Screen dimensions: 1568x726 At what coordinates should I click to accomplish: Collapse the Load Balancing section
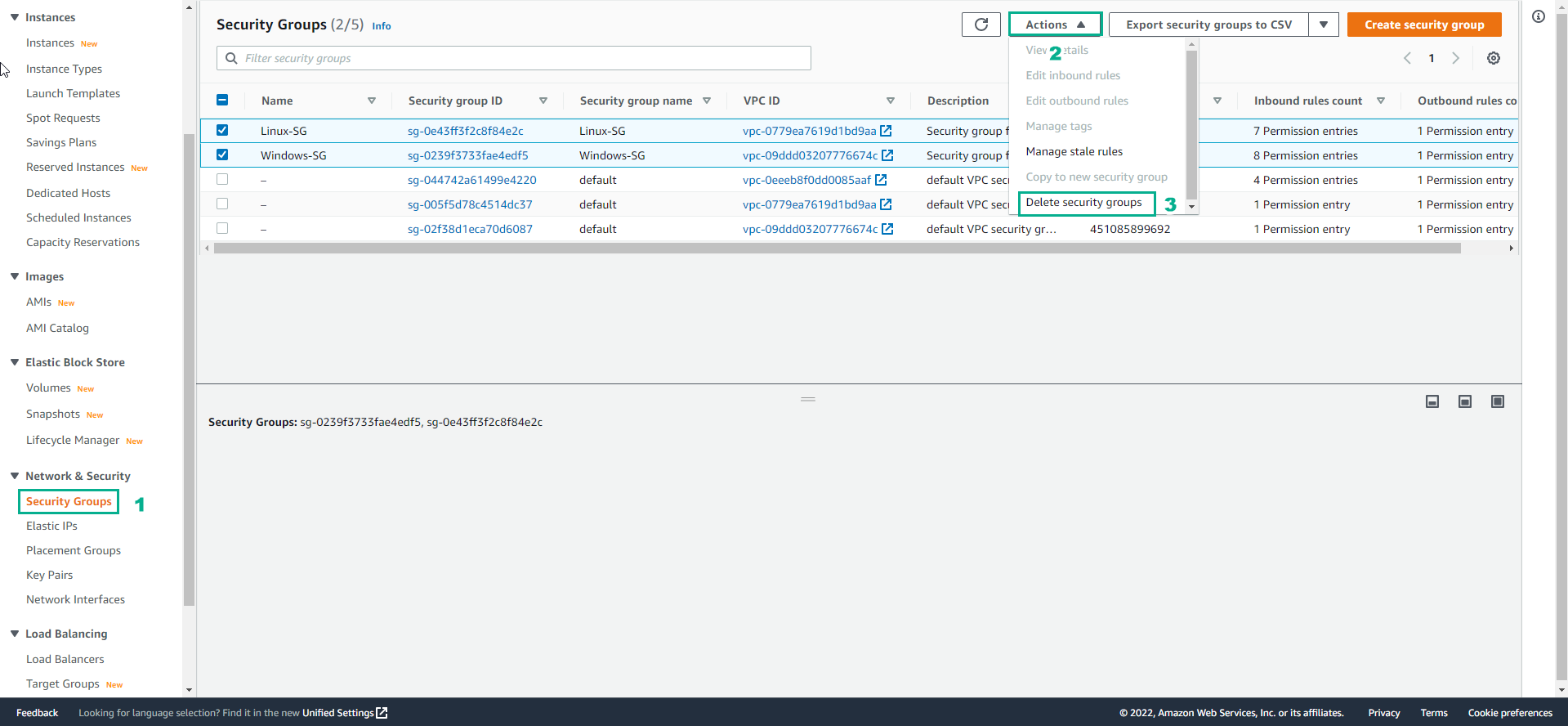click(15, 634)
